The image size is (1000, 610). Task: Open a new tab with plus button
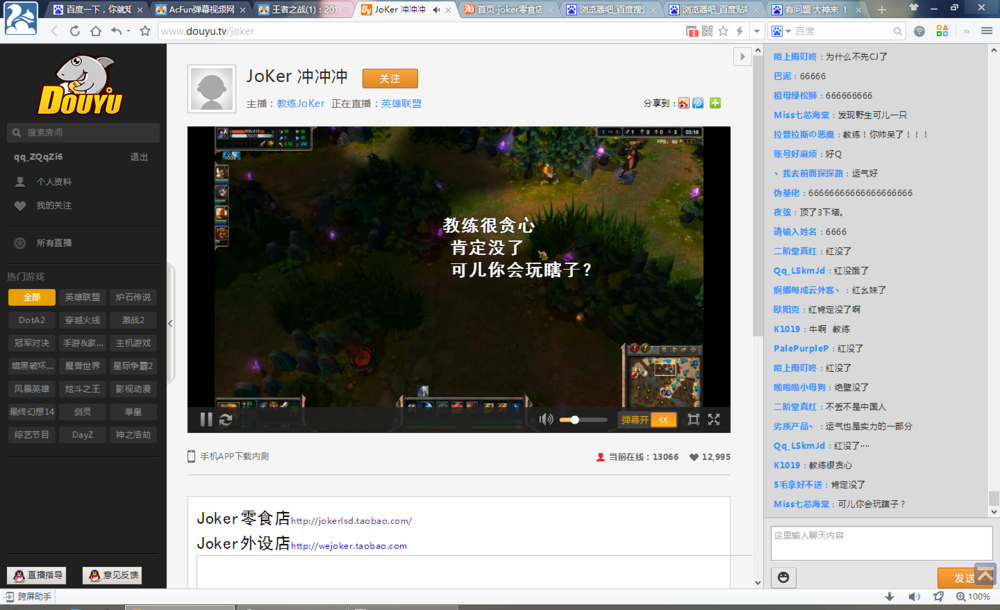coord(881,10)
